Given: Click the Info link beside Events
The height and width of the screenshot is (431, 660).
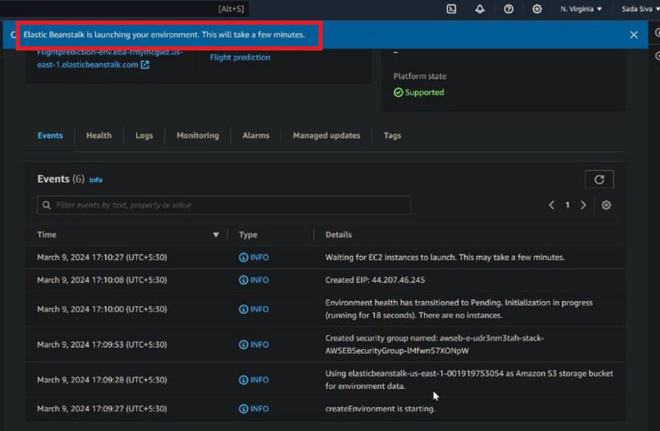Looking at the screenshot, I should [x=96, y=180].
